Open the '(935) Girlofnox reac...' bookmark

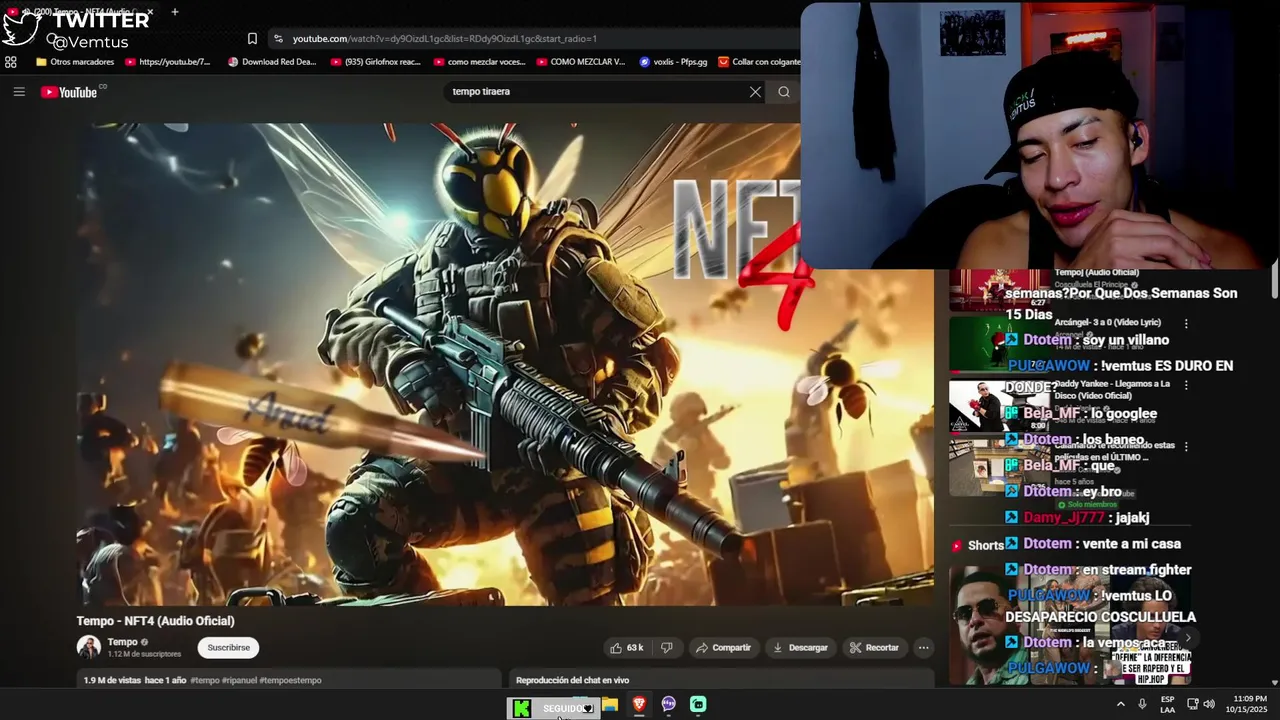click(376, 62)
